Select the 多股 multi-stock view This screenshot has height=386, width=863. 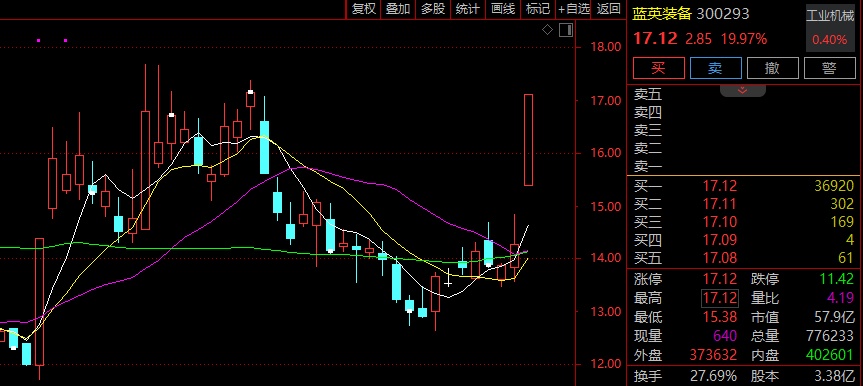click(x=433, y=9)
